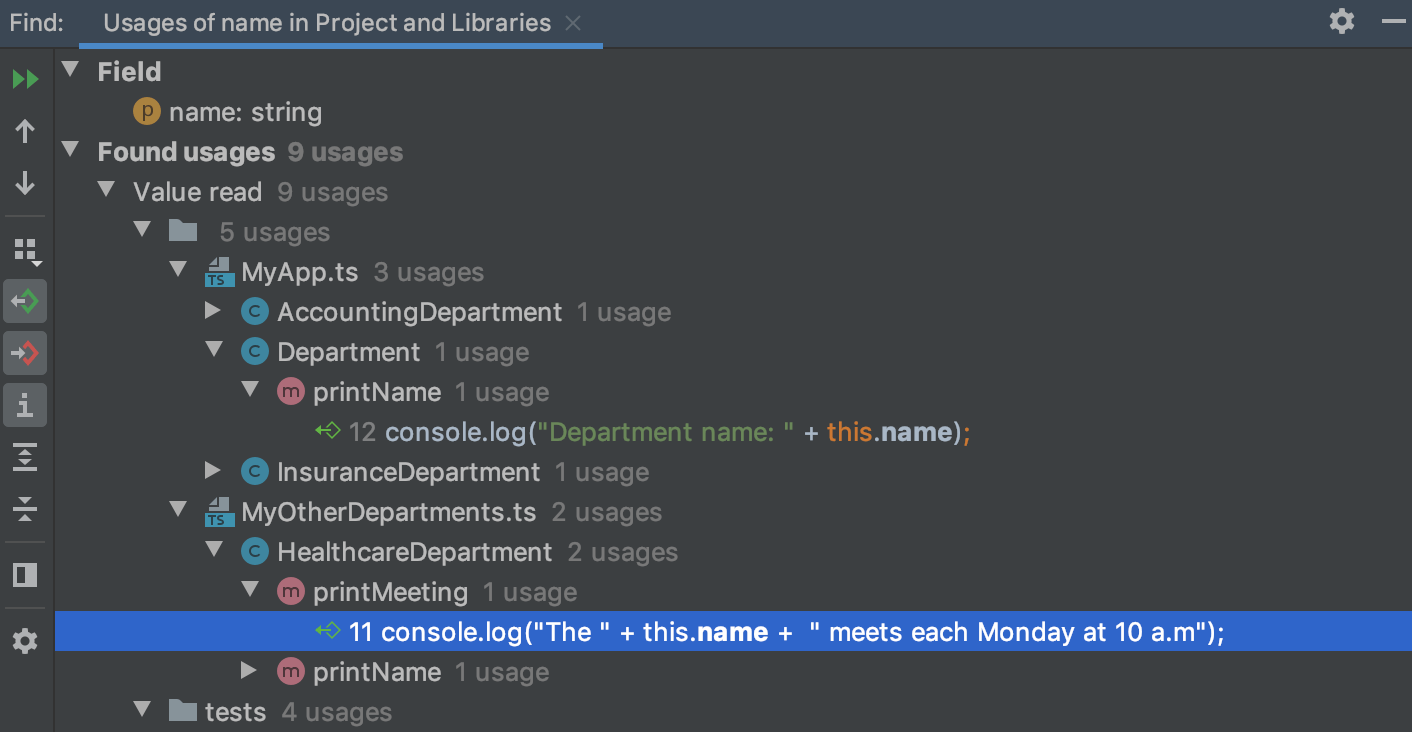Select usage line 11 console.log meets each Monday
This screenshot has width=1412, height=732.
(733, 632)
